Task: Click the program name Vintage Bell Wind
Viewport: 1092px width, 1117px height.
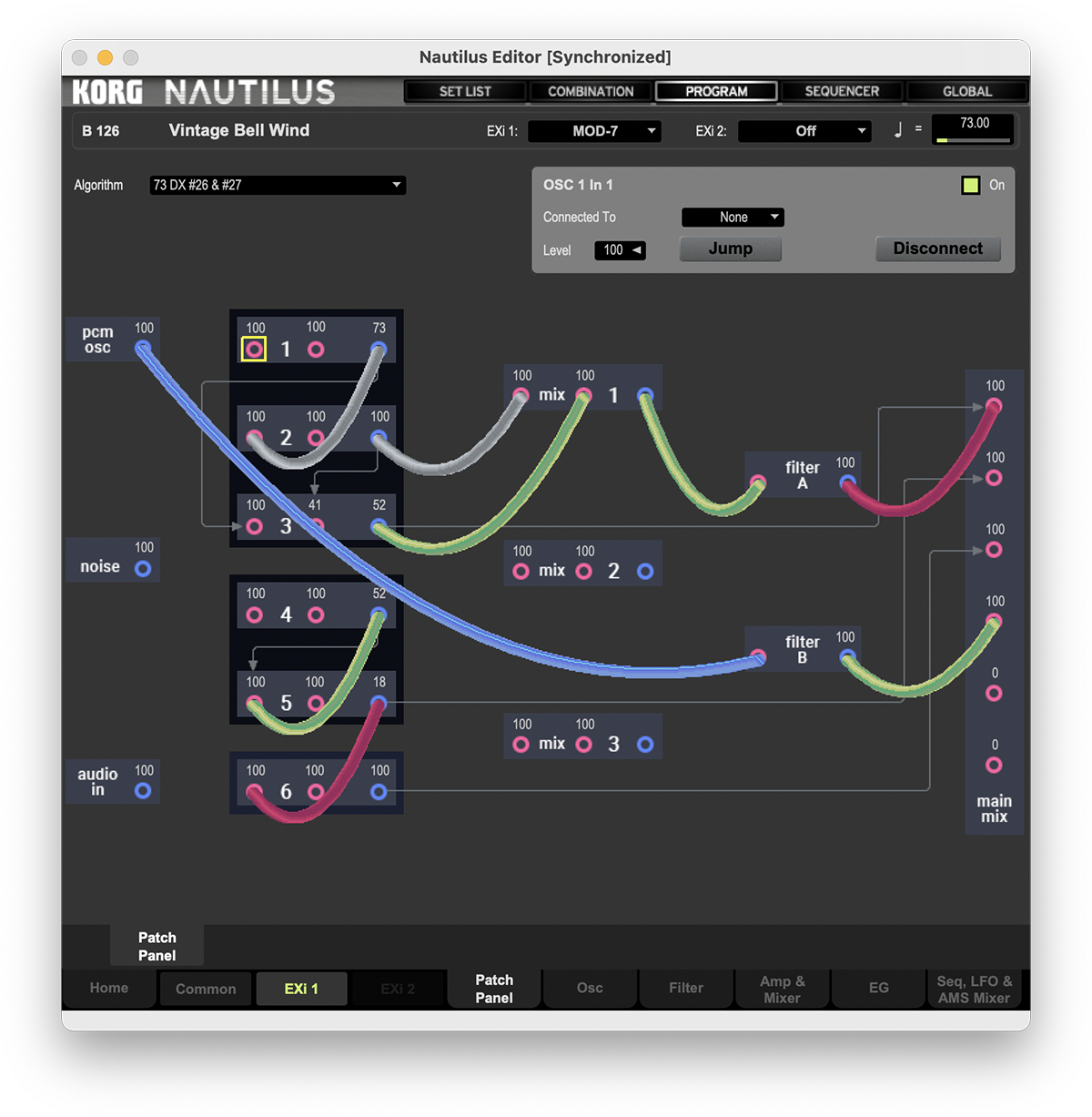Action: 239,130
